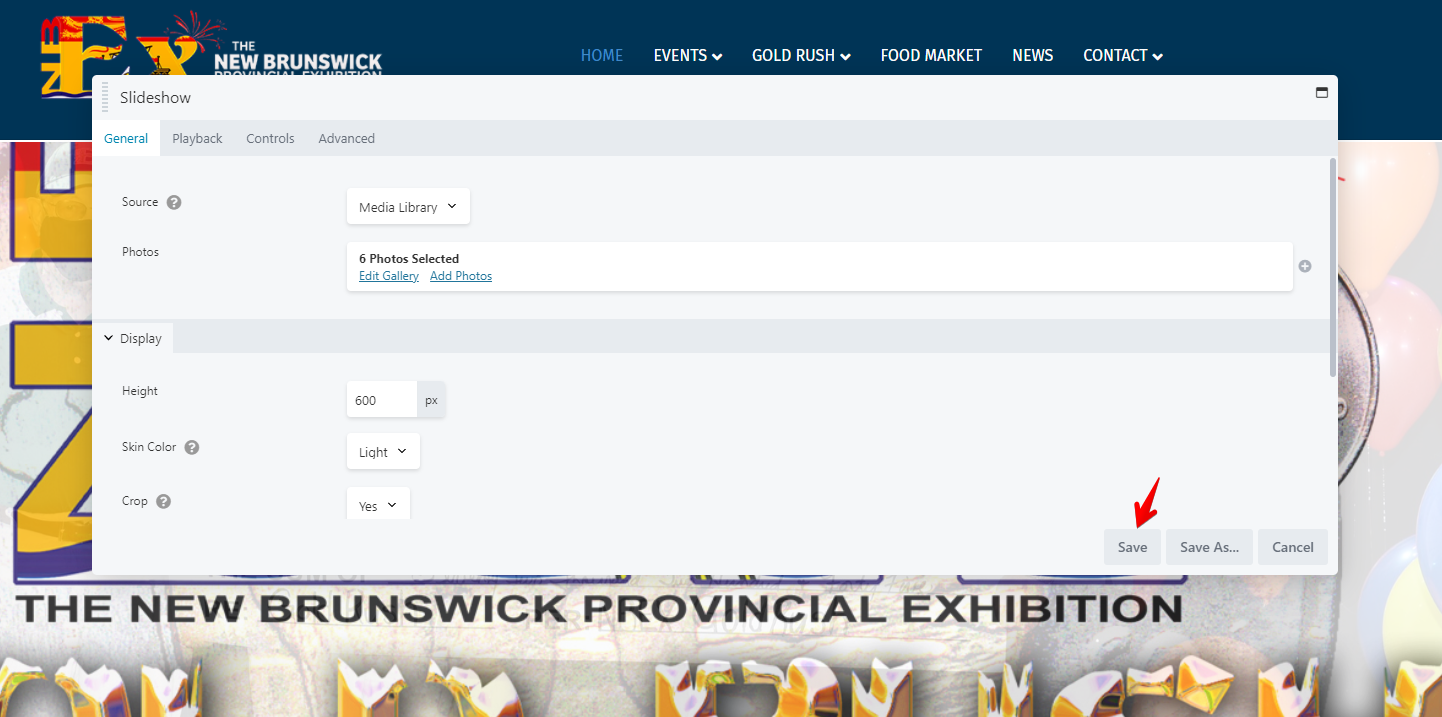Click the New Brunswick Provincial Exhibition logo
This screenshot has width=1442, height=717.
click(x=212, y=56)
